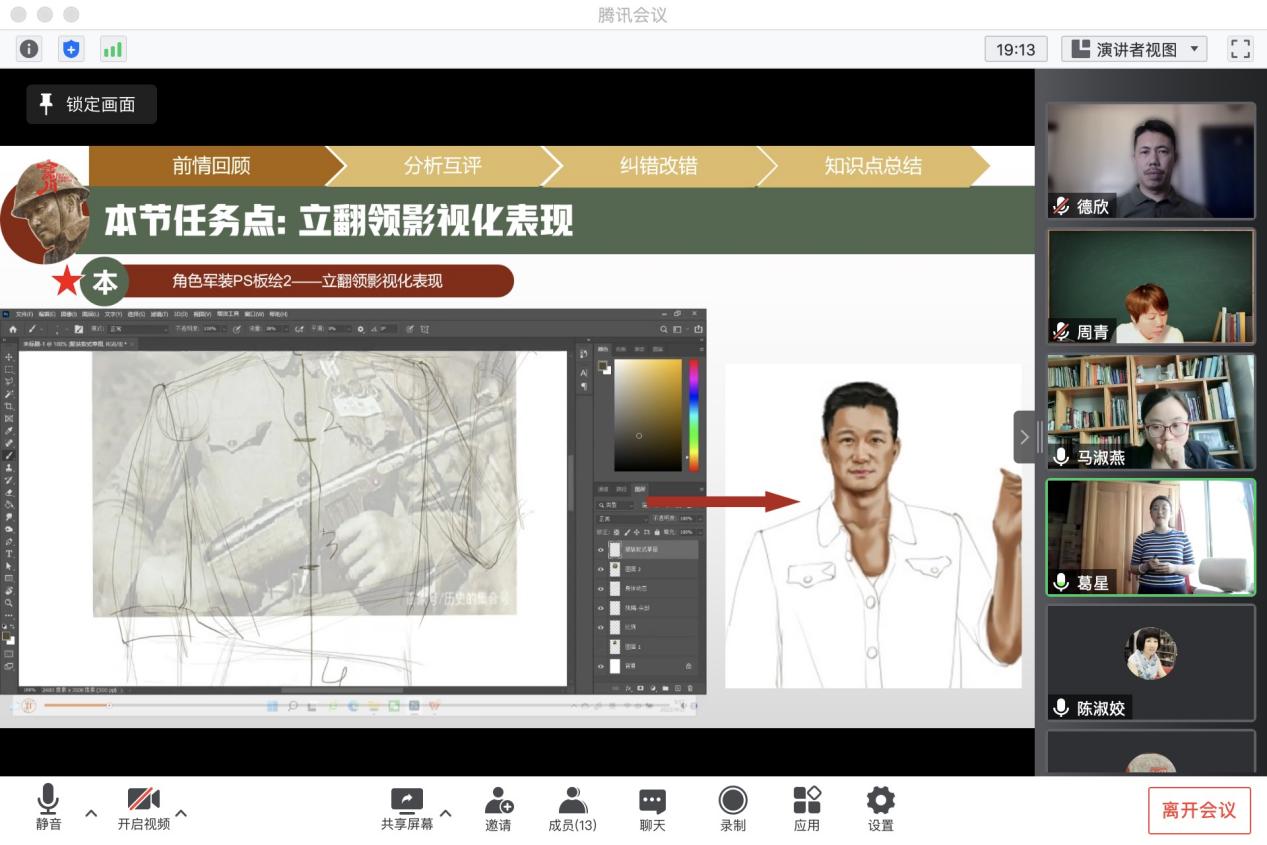Check the green network signal icon
Image resolution: width=1267 pixels, height=845 pixels.
[112, 49]
